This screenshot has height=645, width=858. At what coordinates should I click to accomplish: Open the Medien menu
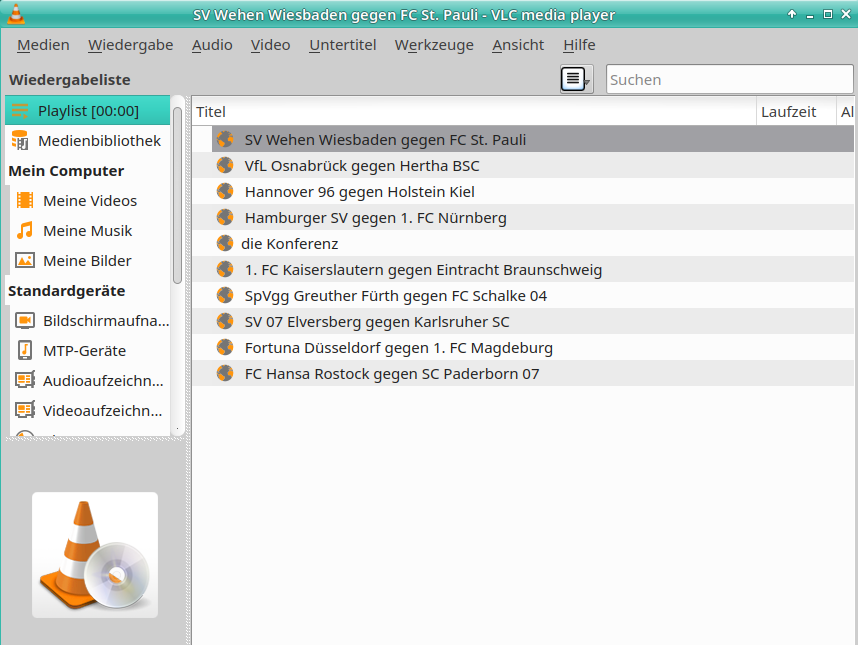click(x=43, y=45)
